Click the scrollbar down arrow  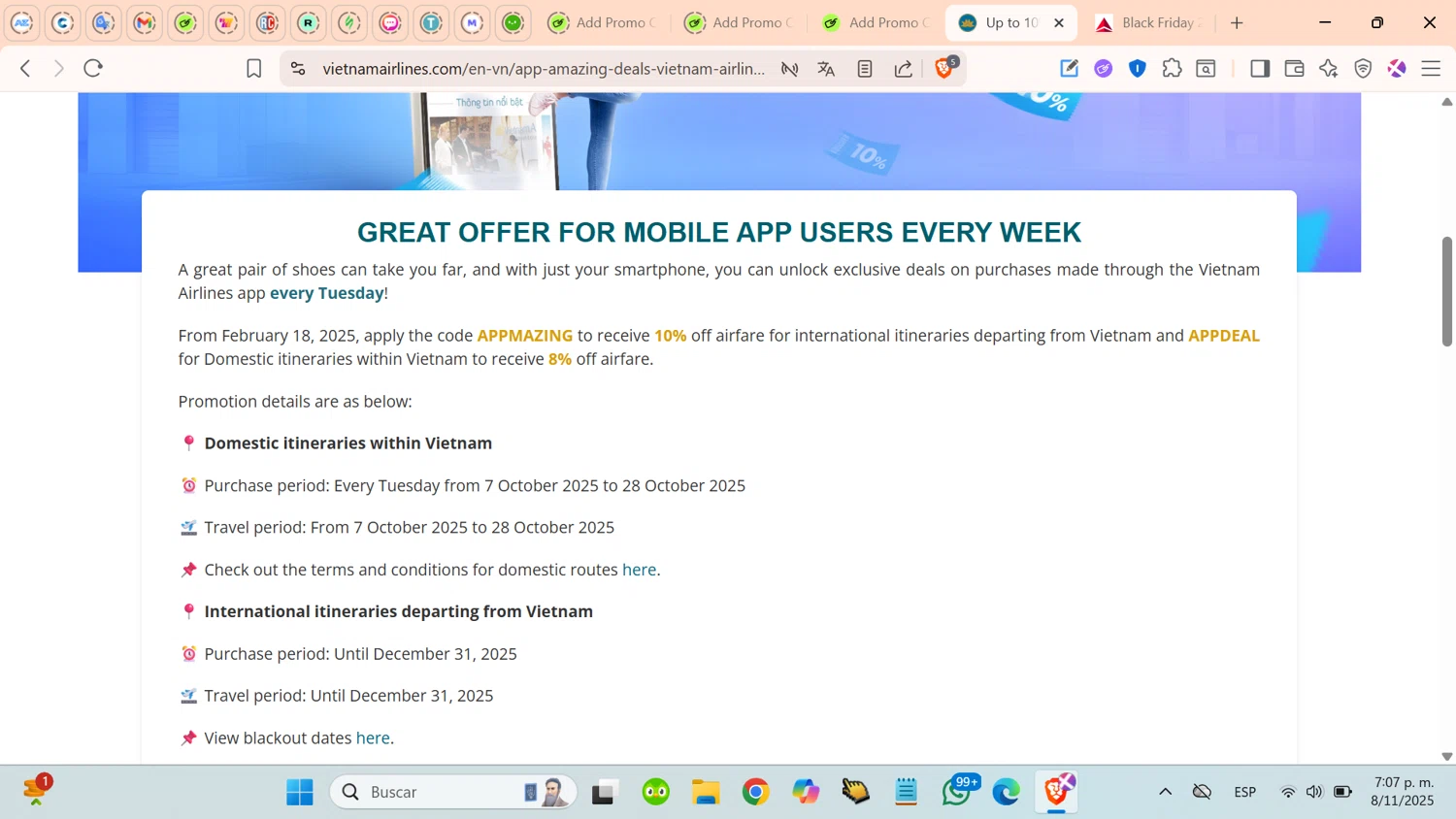(x=1447, y=756)
